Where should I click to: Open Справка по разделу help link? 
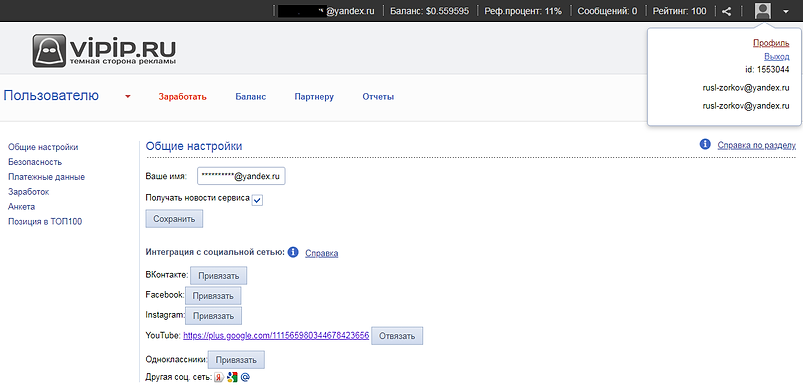(756, 145)
